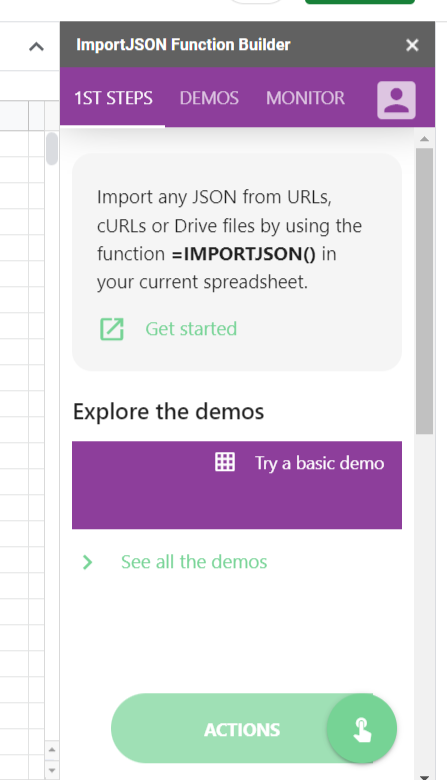Open See all the demos link
447x780 pixels.
[194, 562]
